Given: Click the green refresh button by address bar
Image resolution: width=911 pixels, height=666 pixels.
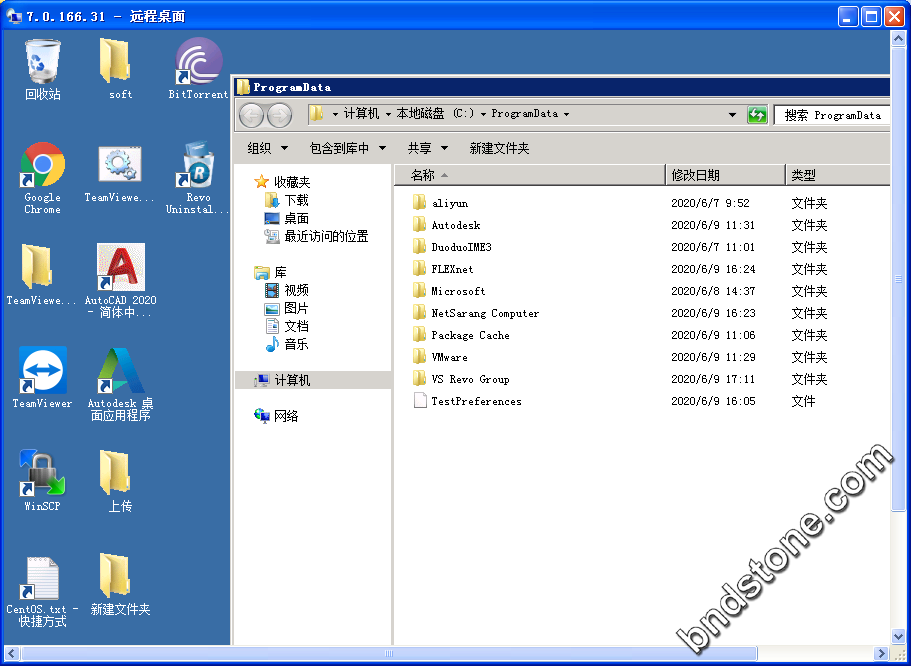Looking at the screenshot, I should pos(758,115).
